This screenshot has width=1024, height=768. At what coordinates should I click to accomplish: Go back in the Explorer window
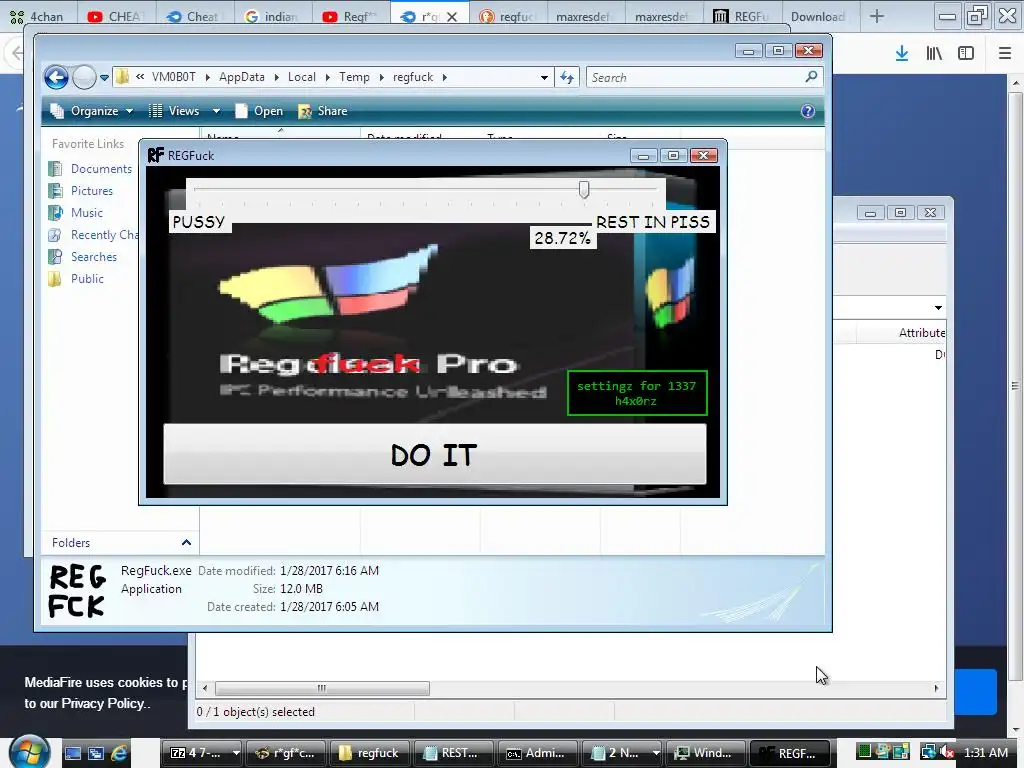click(56, 77)
